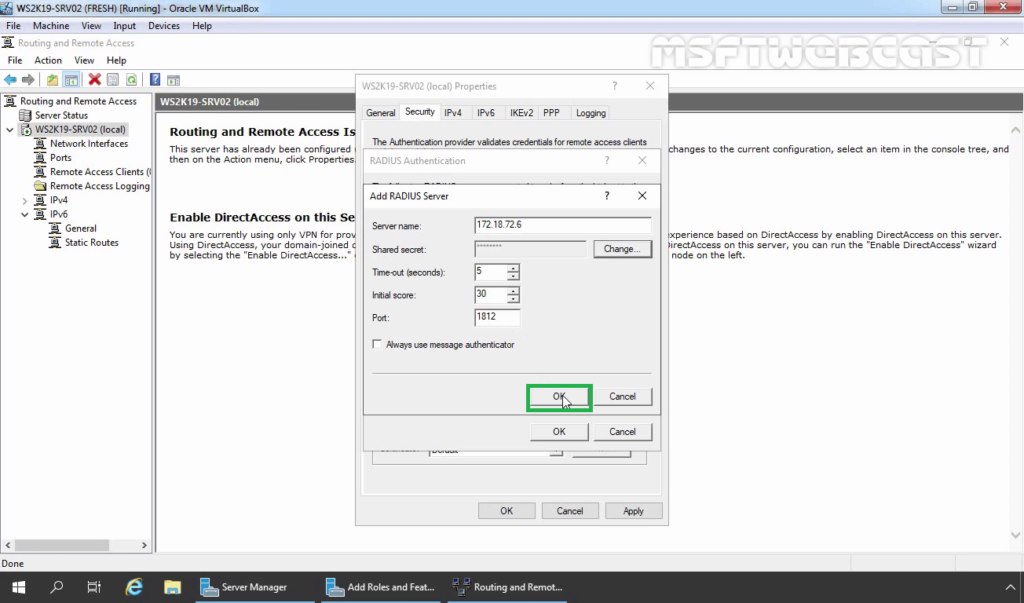Viewport: 1024px width, 603px height.
Task: Click Routing and Remote Access taskbar item
Action: point(507,587)
